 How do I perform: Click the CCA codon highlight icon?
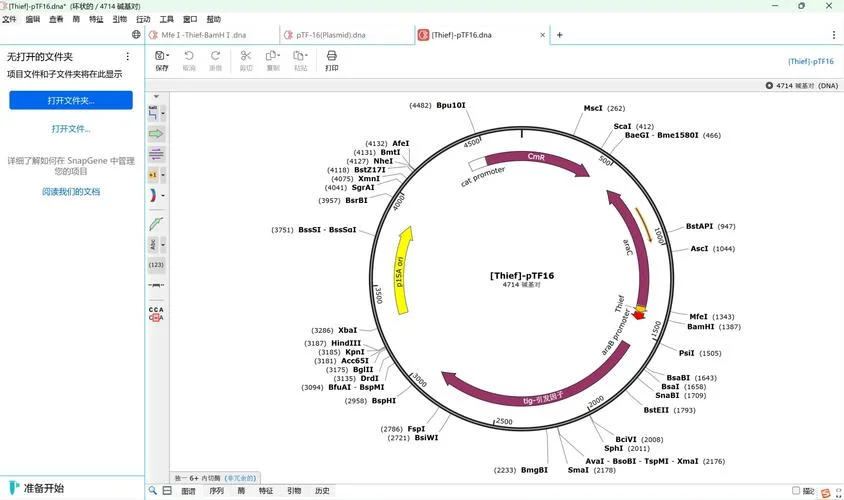[x=156, y=314]
